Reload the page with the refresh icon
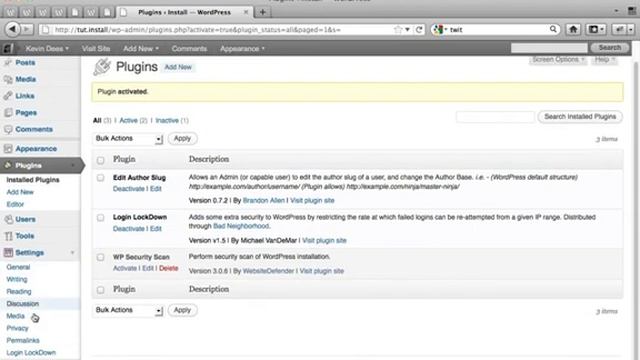Image resolution: width=640 pixels, height=360 pixels. (x=419, y=29)
